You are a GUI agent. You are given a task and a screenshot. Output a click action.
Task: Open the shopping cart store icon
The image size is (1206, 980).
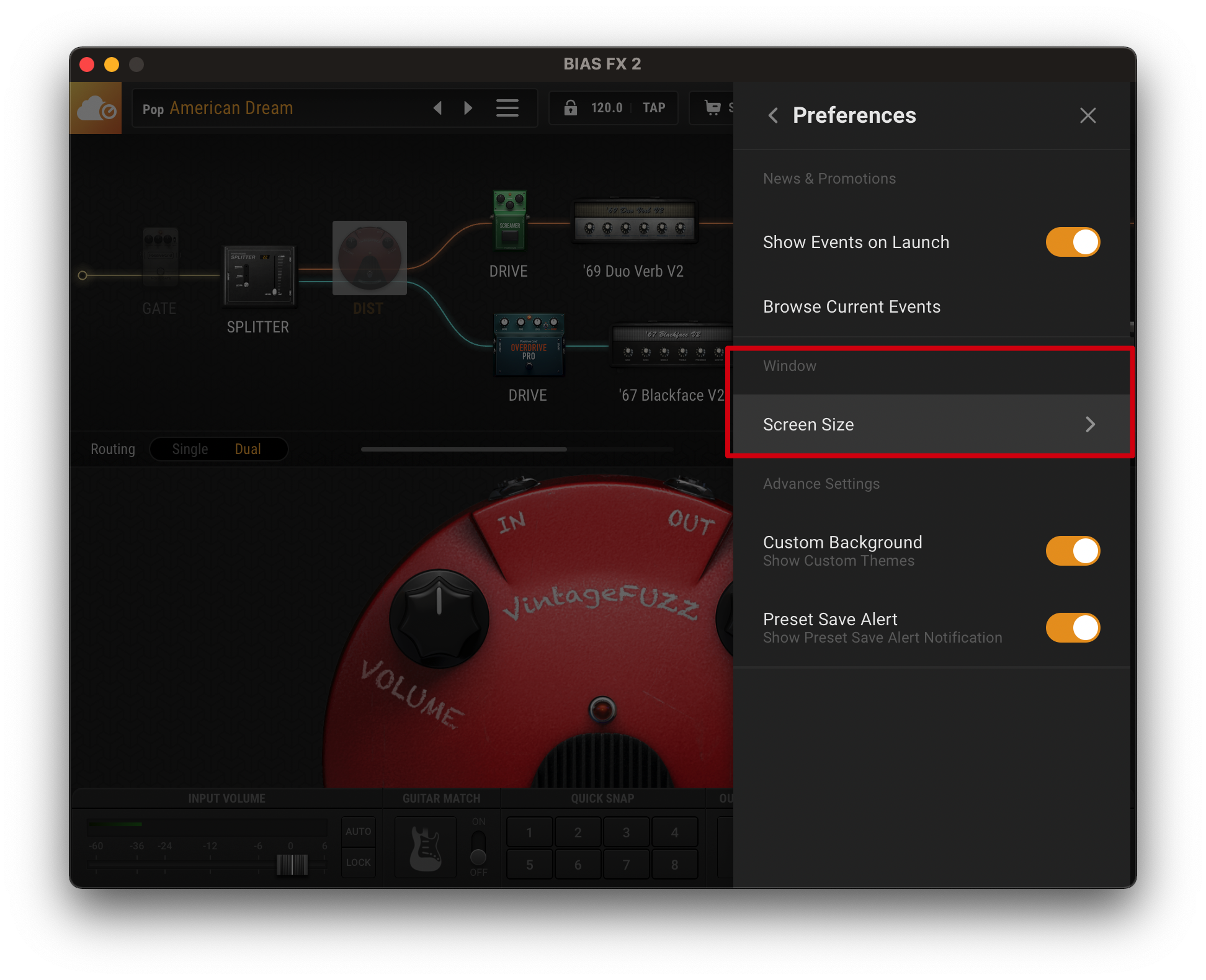pyautogui.click(x=712, y=108)
